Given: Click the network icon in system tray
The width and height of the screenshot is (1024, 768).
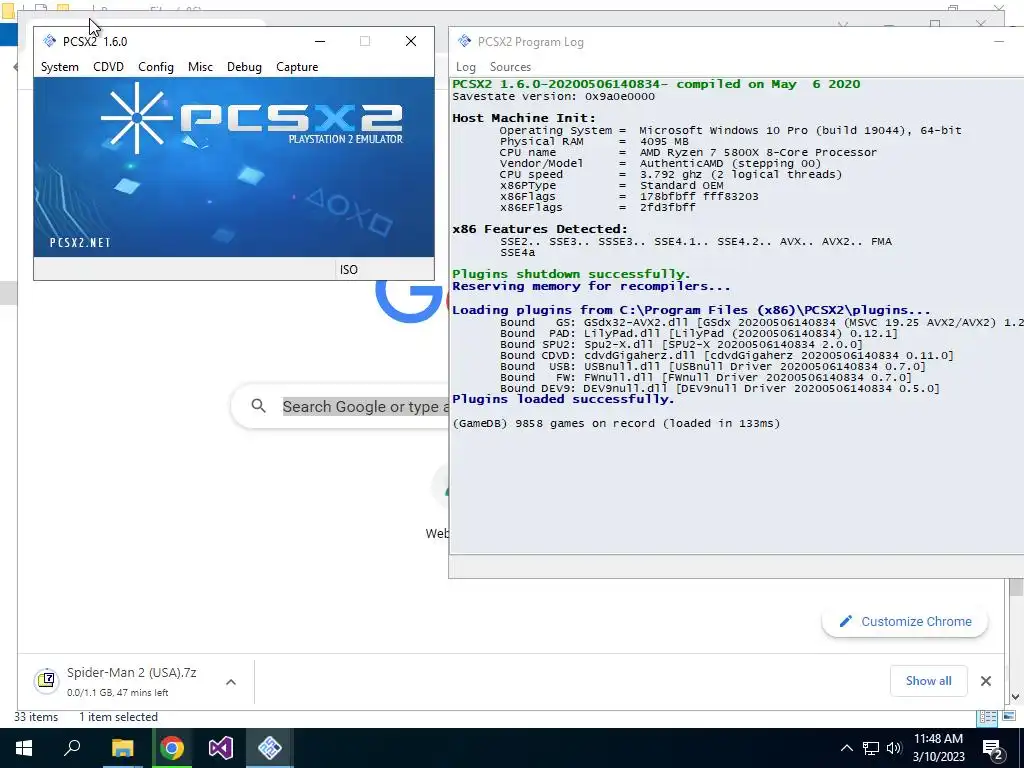Looking at the screenshot, I should [871, 748].
